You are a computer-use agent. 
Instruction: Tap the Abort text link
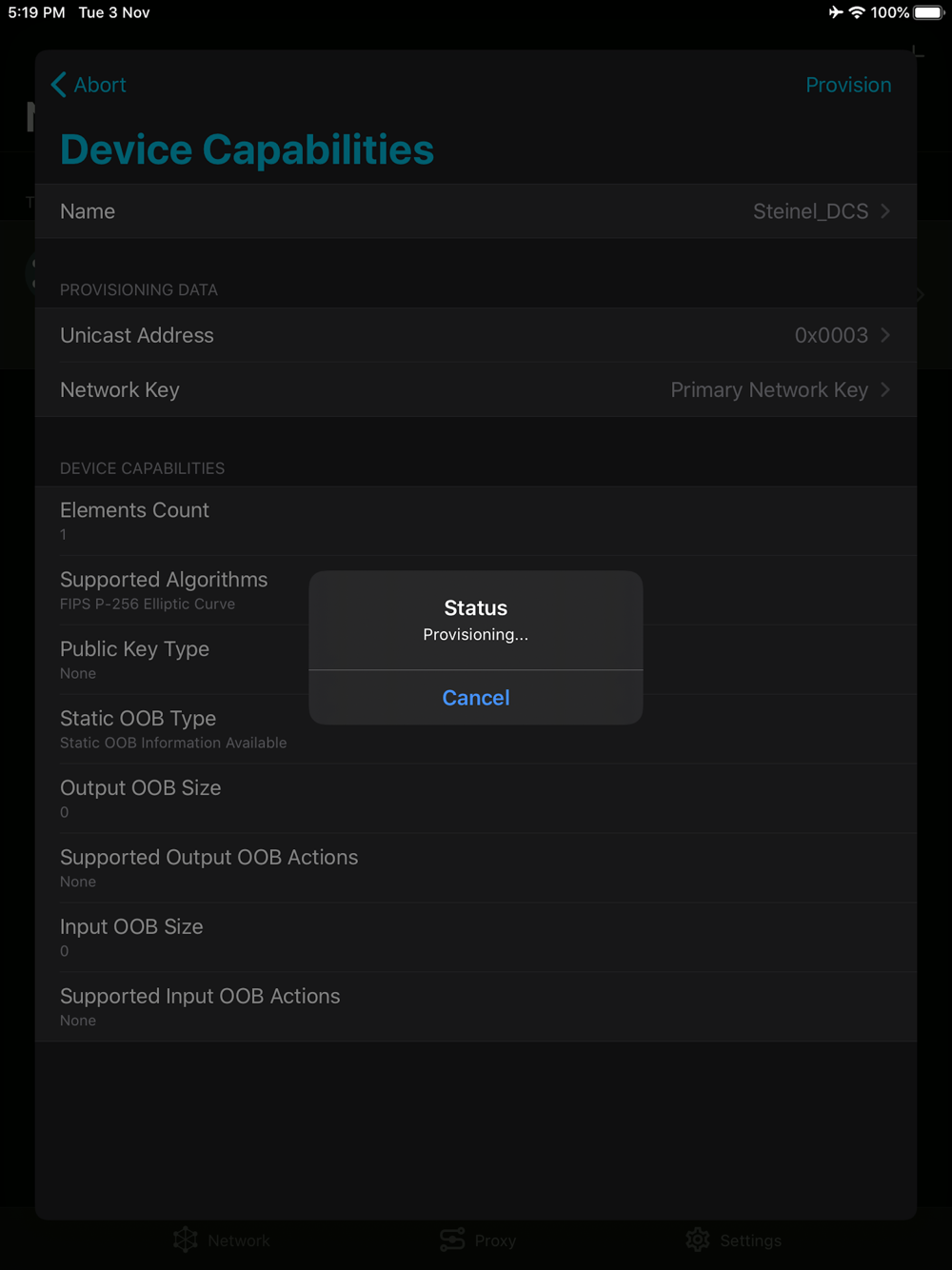100,85
